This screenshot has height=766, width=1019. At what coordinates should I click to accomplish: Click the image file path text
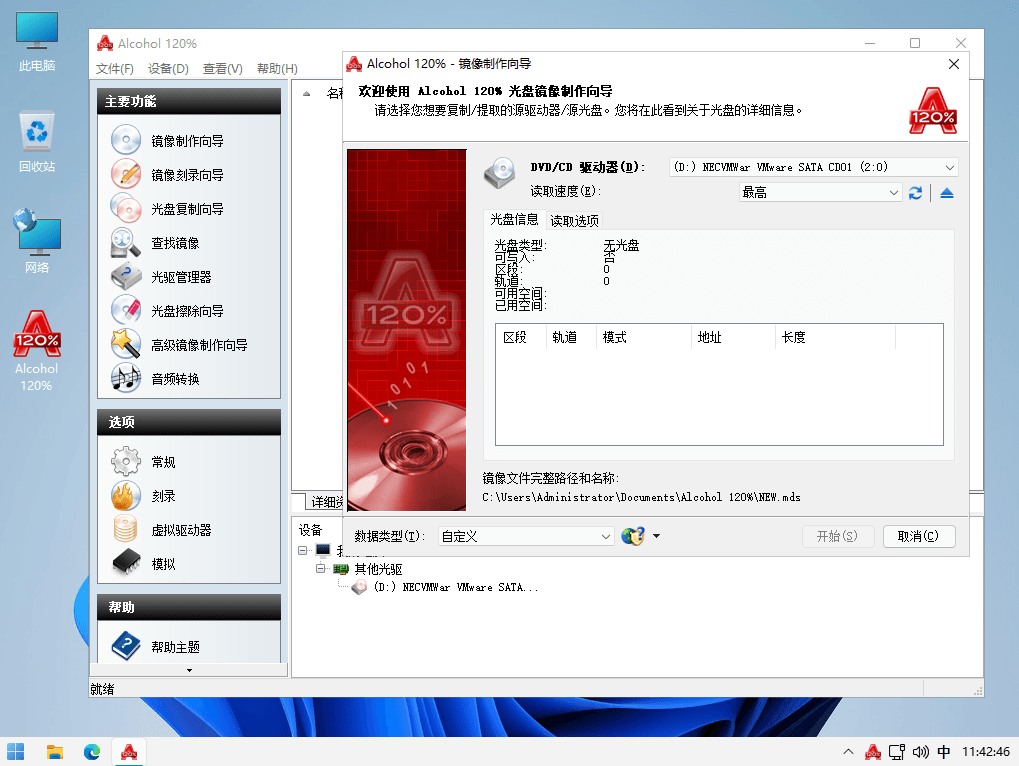point(641,497)
